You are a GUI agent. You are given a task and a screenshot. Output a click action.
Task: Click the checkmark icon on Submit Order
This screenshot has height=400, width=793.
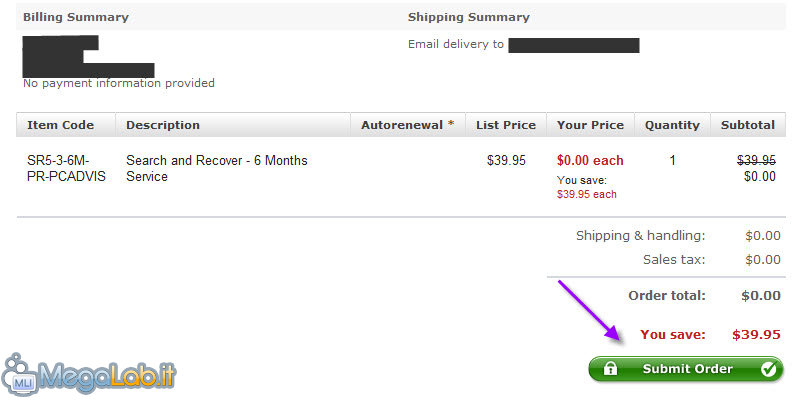[768, 369]
